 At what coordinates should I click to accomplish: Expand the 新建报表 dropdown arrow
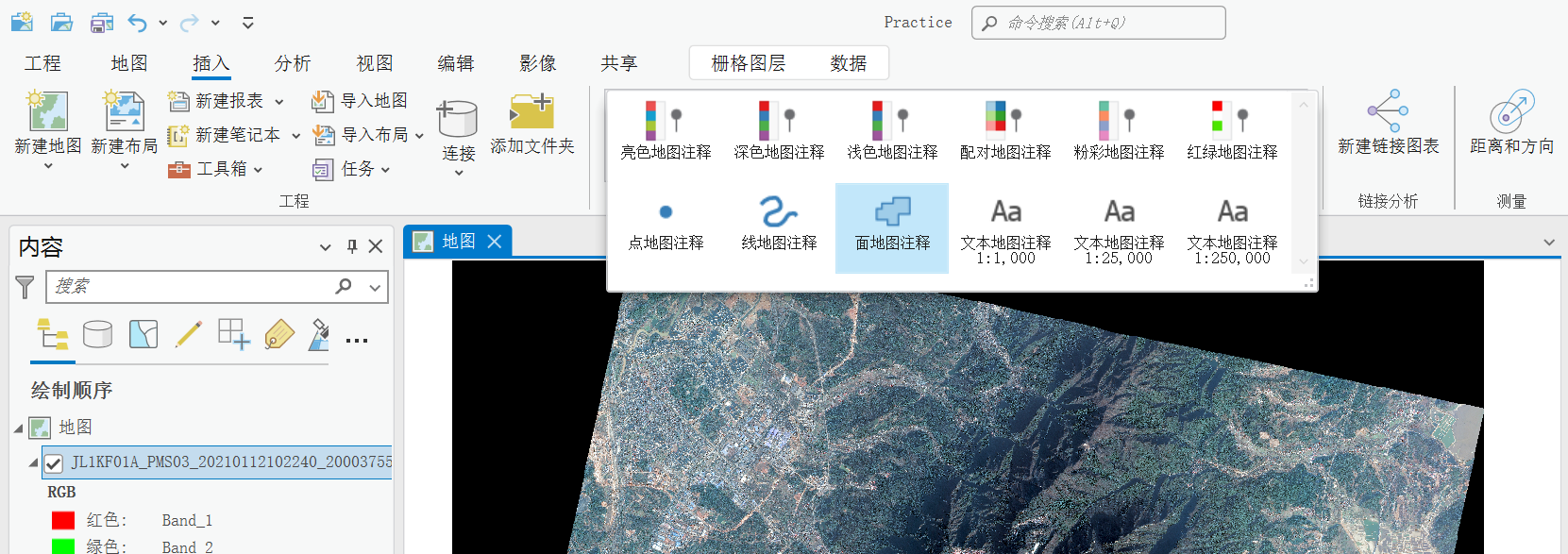click(278, 101)
